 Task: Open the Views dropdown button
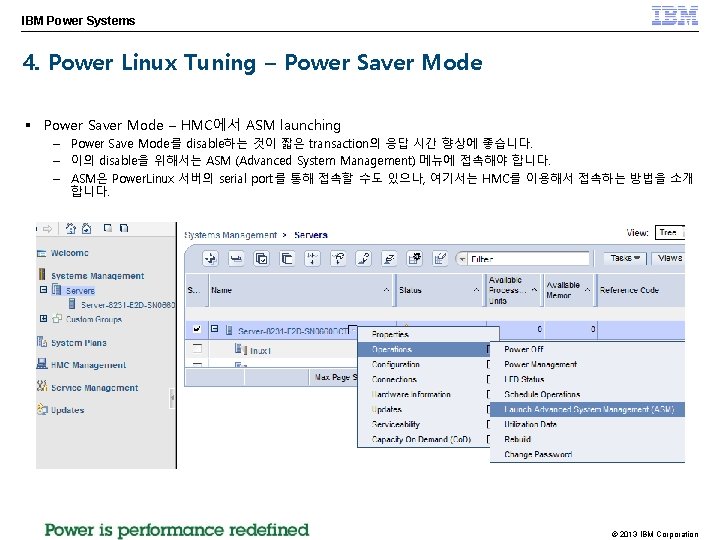669,259
